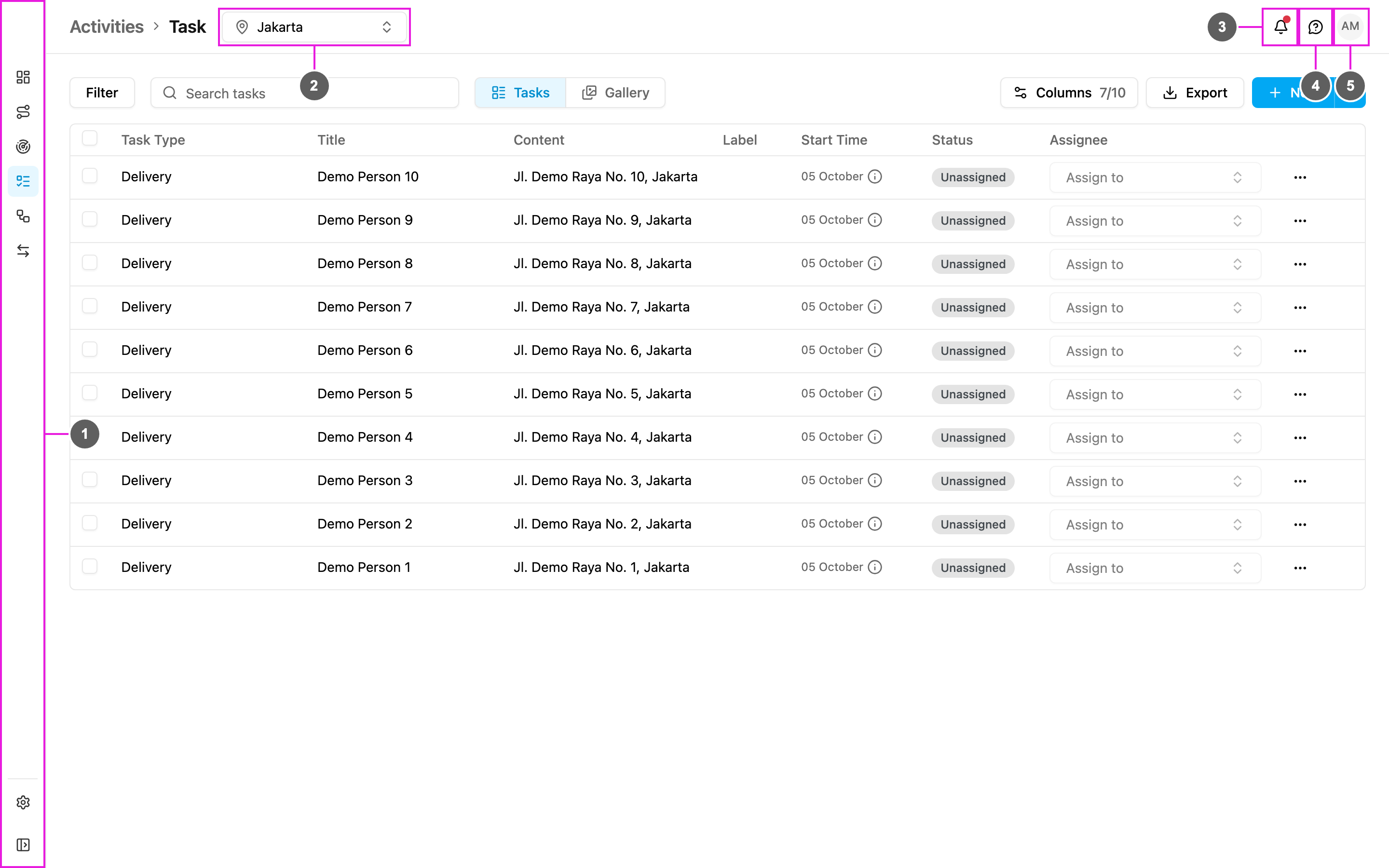Open more options for Demo Person 1
Image resolution: width=1389 pixels, height=868 pixels.
coord(1300,568)
